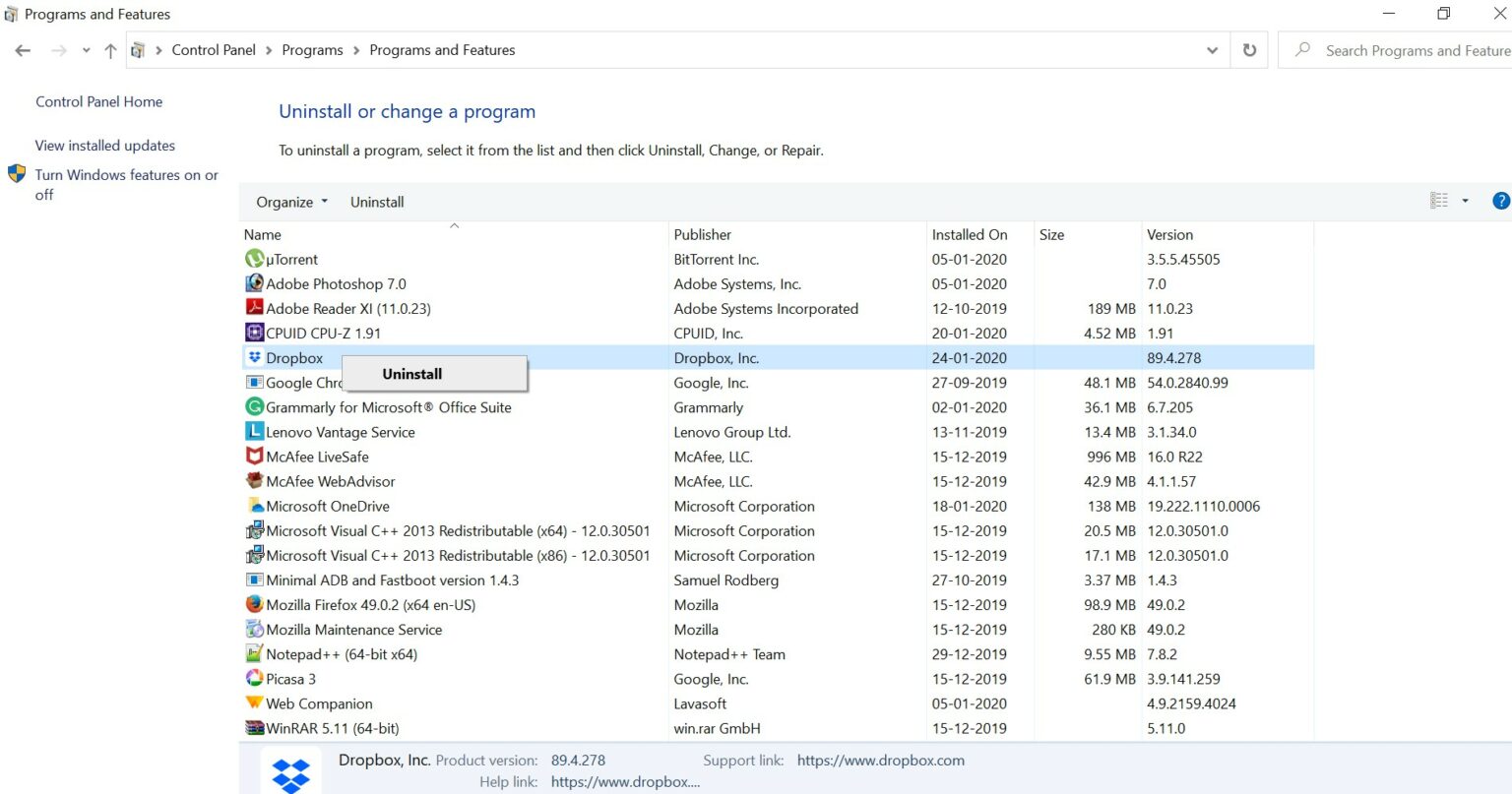
Task: Select Uninstall from the context menu
Action: [411, 374]
